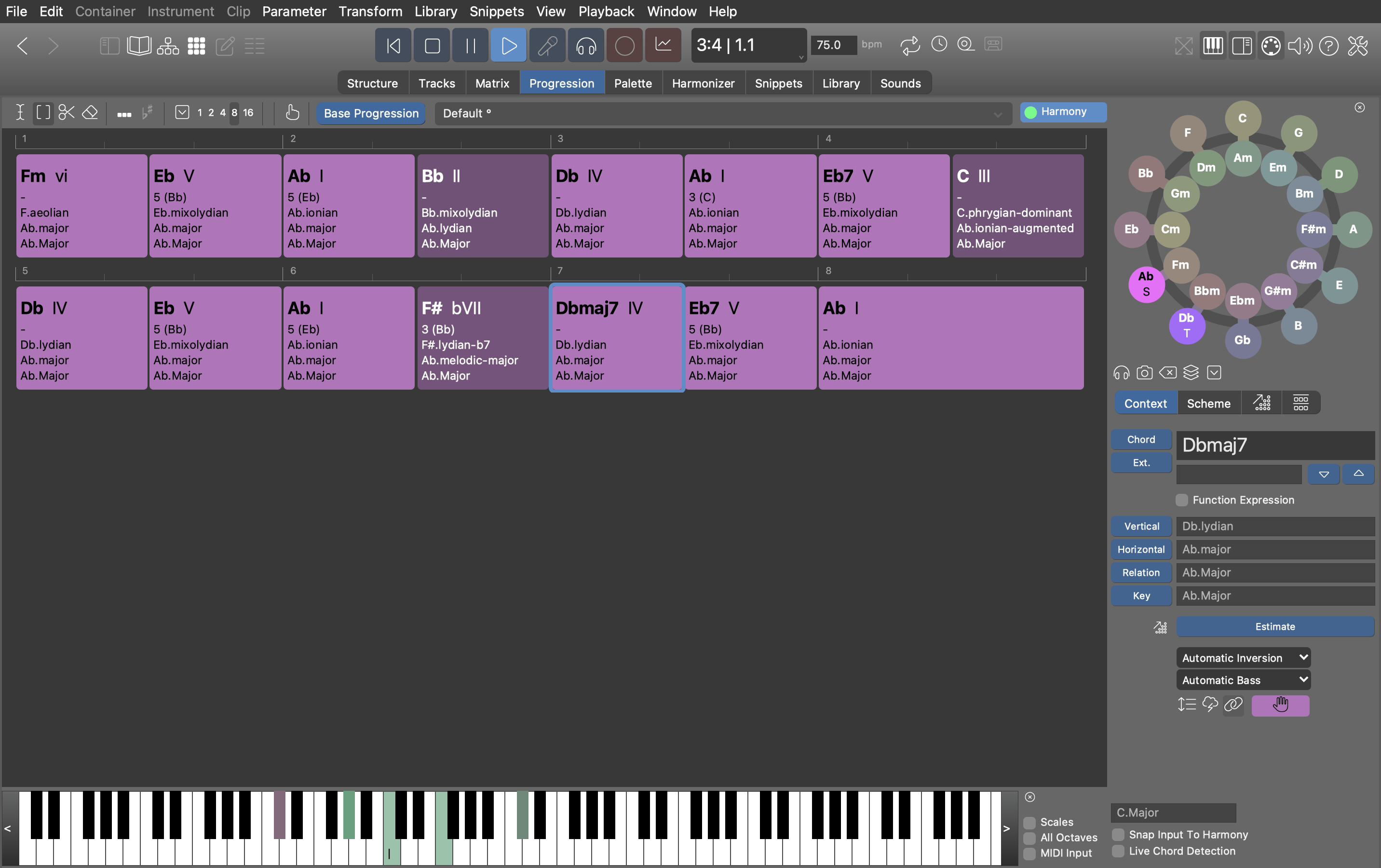
Task: Click the Base Progression button
Action: [x=371, y=113]
